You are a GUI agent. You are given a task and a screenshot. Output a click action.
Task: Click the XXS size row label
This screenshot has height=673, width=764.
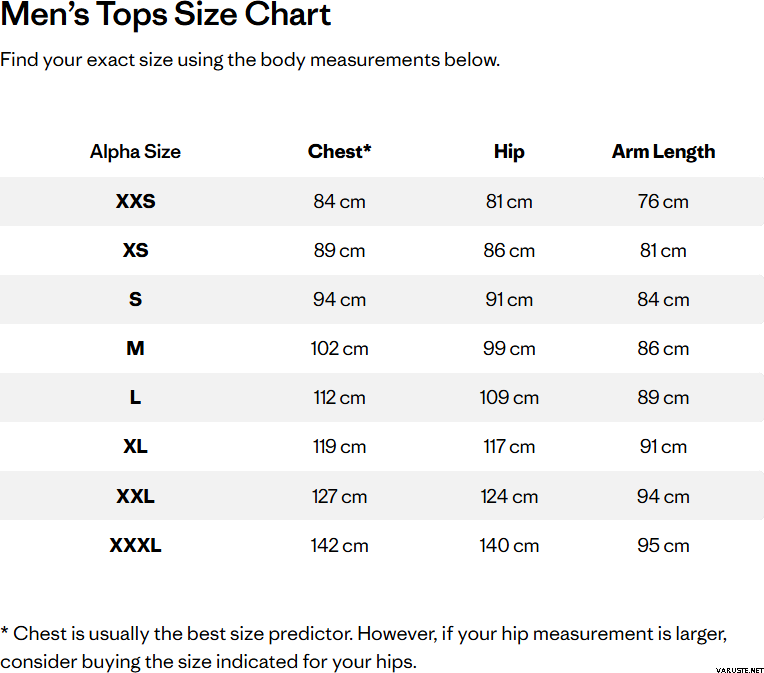135,201
